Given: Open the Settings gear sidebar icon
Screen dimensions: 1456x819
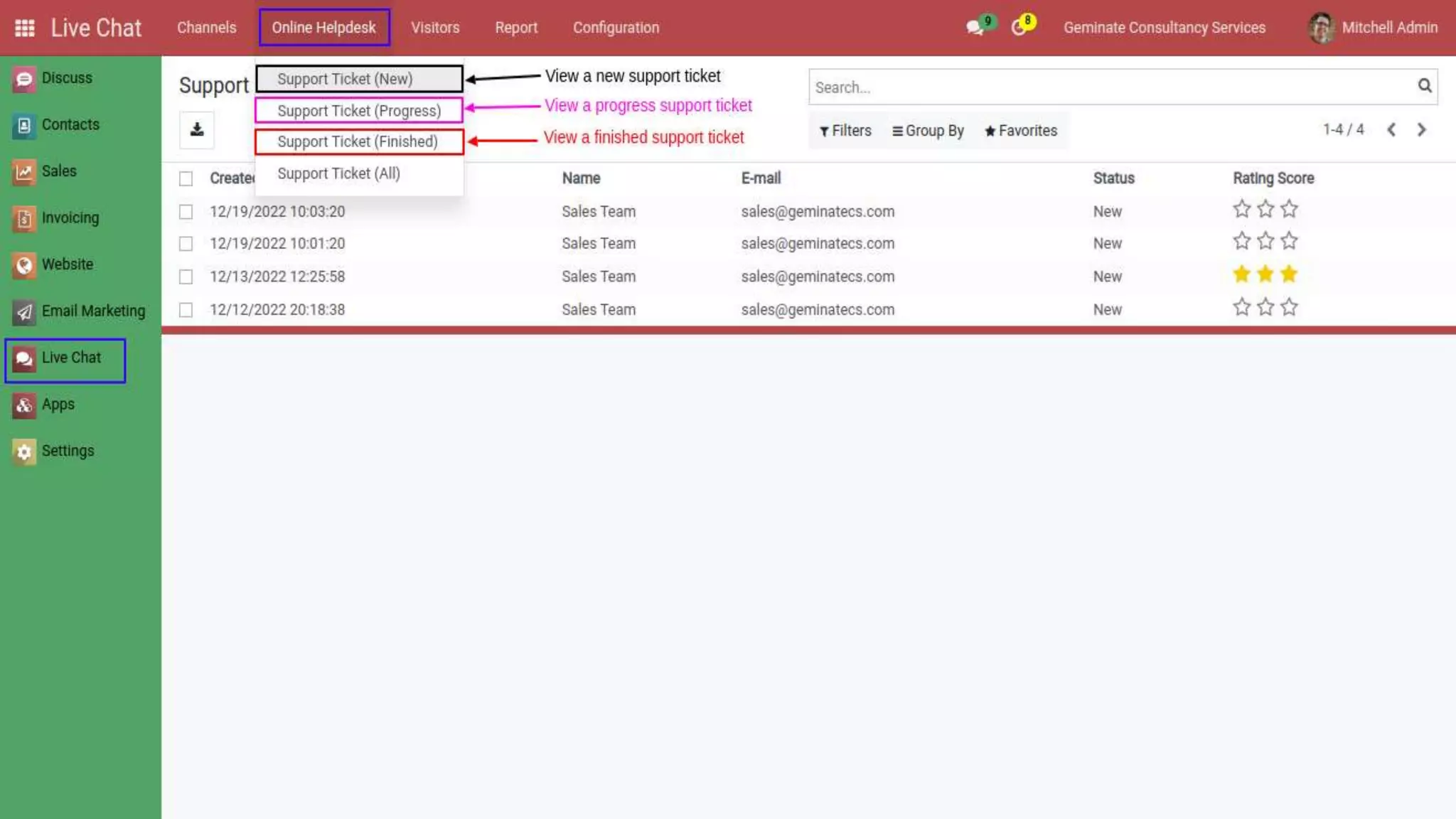Looking at the screenshot, I should pyautogui.click(x=23, y=451).
